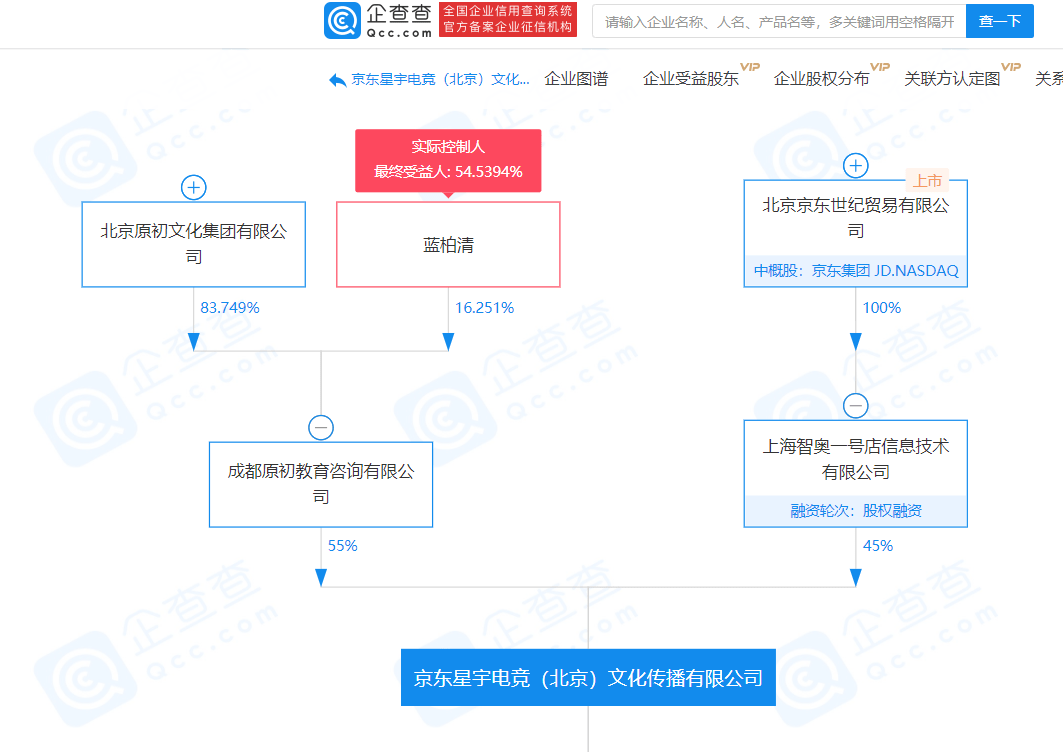This screenshot has height=752, width=1063.
Task: Click the 100% share percentage
Action: coord(881,308)
